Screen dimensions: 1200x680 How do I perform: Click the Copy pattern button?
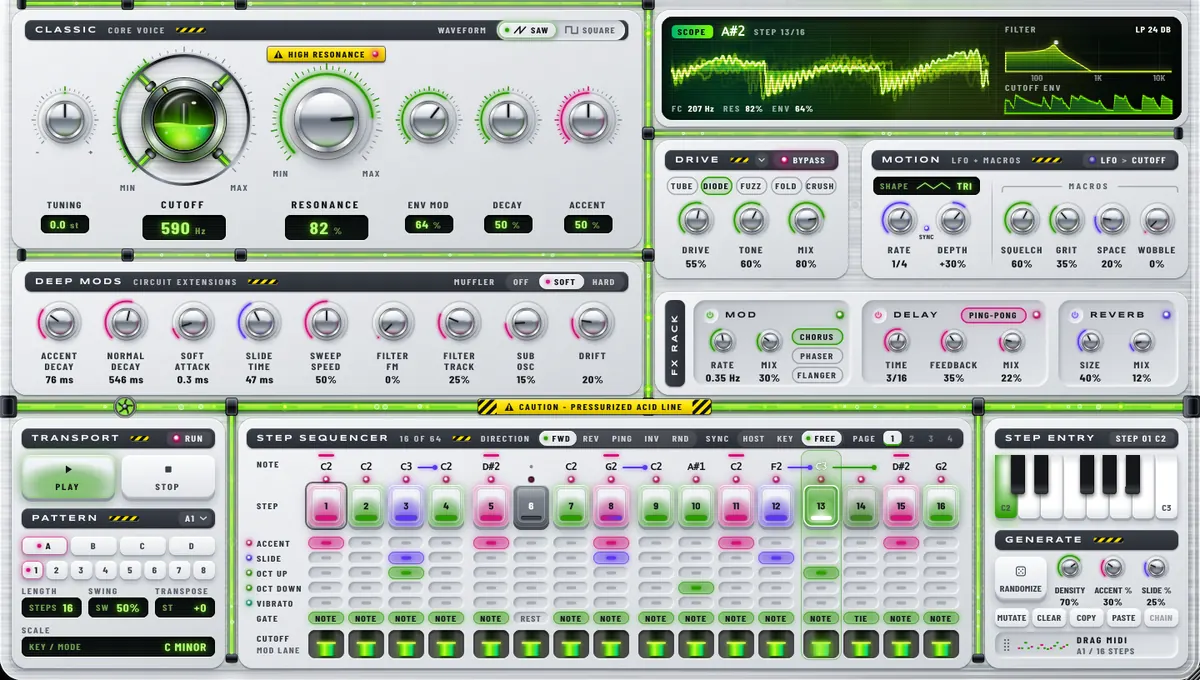[1086, 618]
